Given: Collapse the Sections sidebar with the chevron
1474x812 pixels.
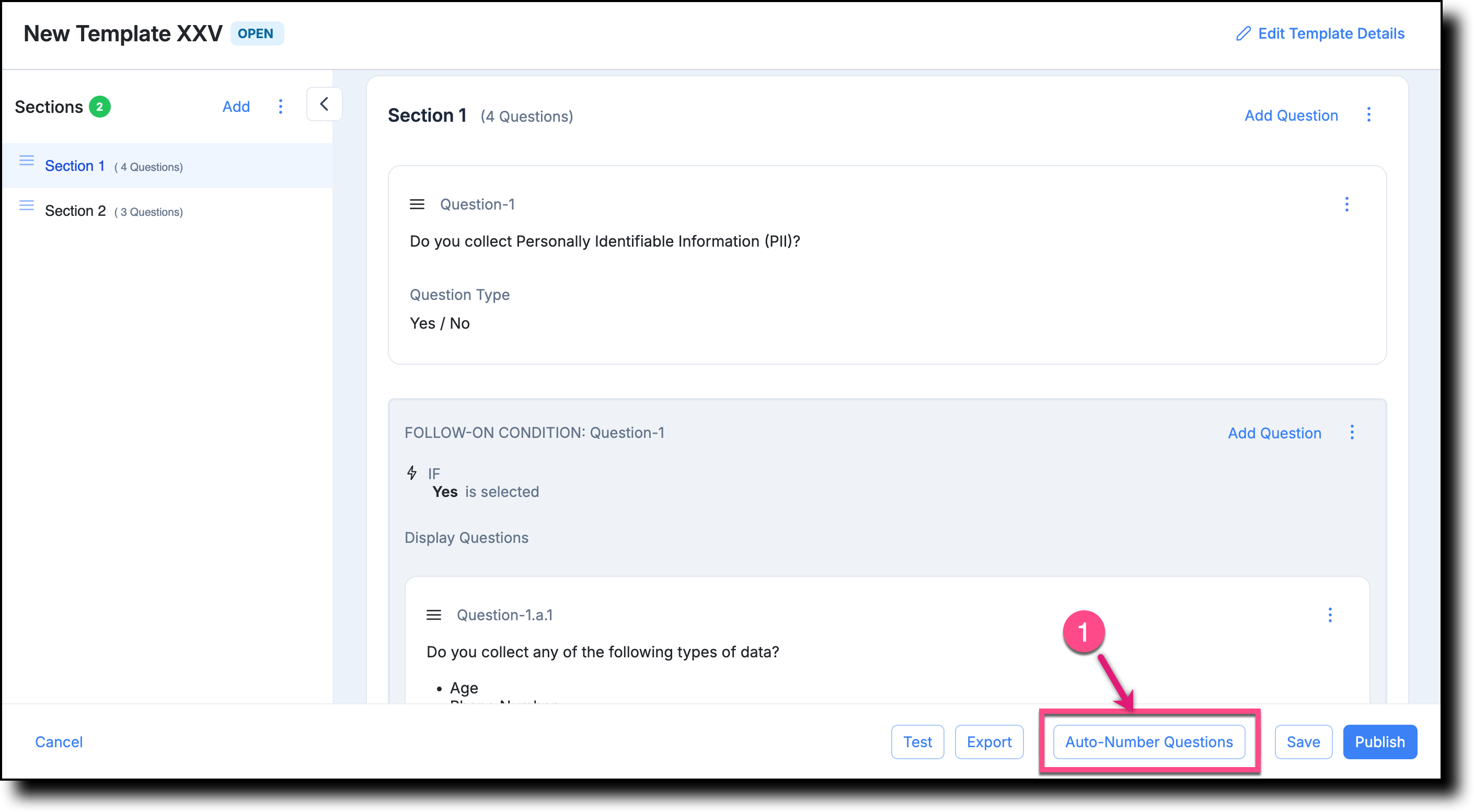Looking at the screenshot, I should [x=324, y=104].
